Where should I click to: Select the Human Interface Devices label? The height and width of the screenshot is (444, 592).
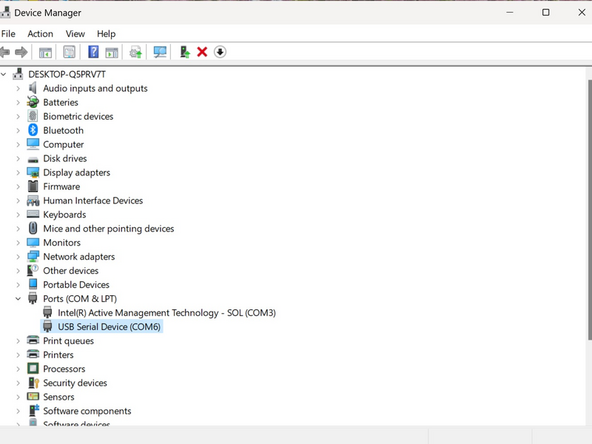pos(93,200)
